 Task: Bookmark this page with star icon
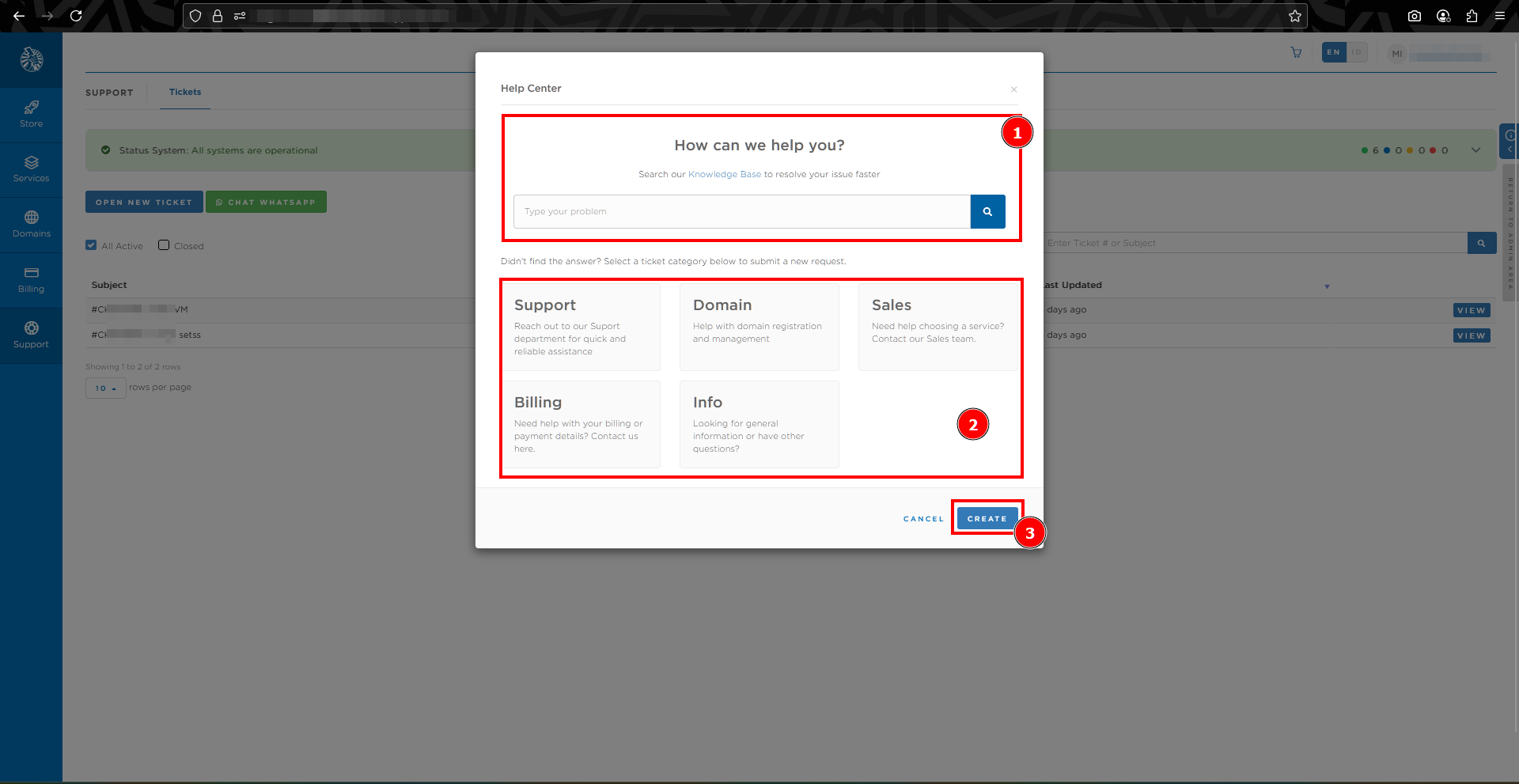tap(1295, 16)
